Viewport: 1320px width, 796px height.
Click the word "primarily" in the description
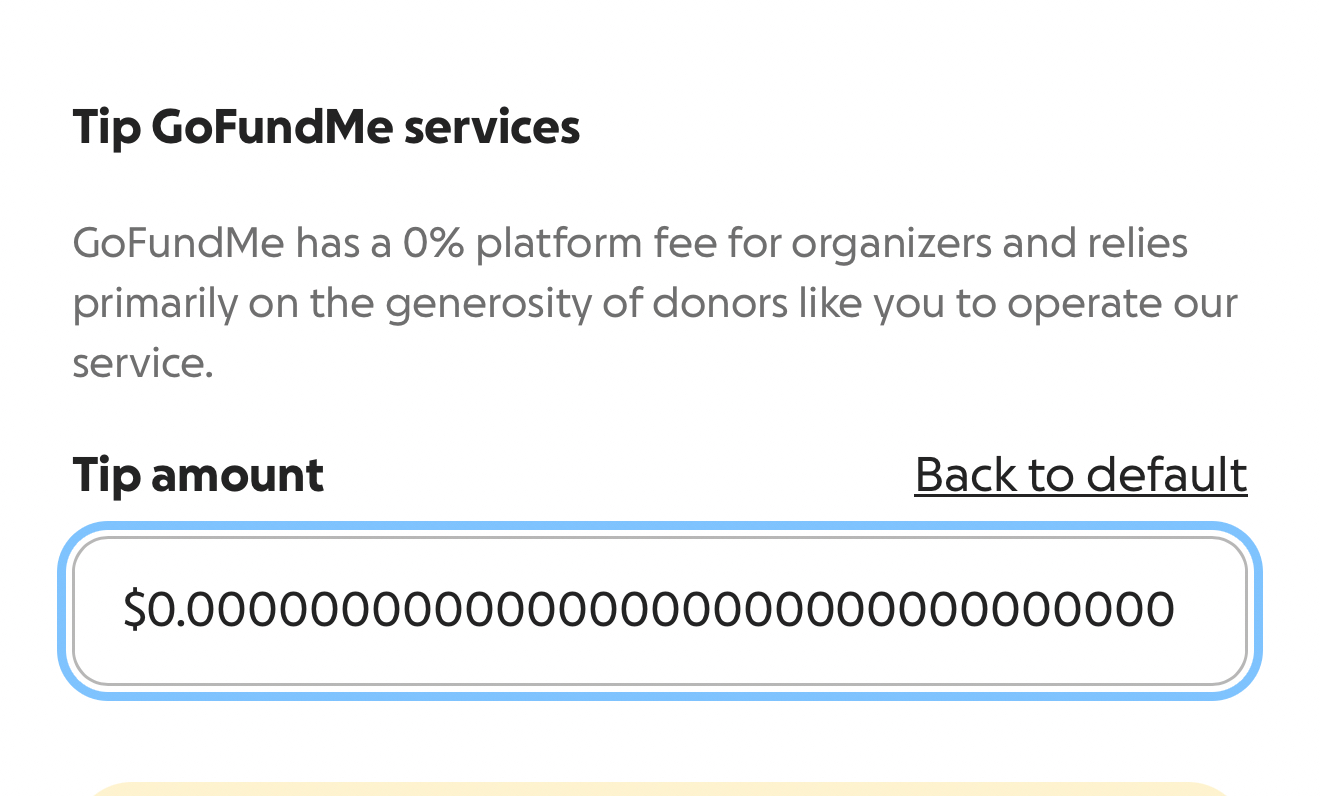[x=155, y=303]
